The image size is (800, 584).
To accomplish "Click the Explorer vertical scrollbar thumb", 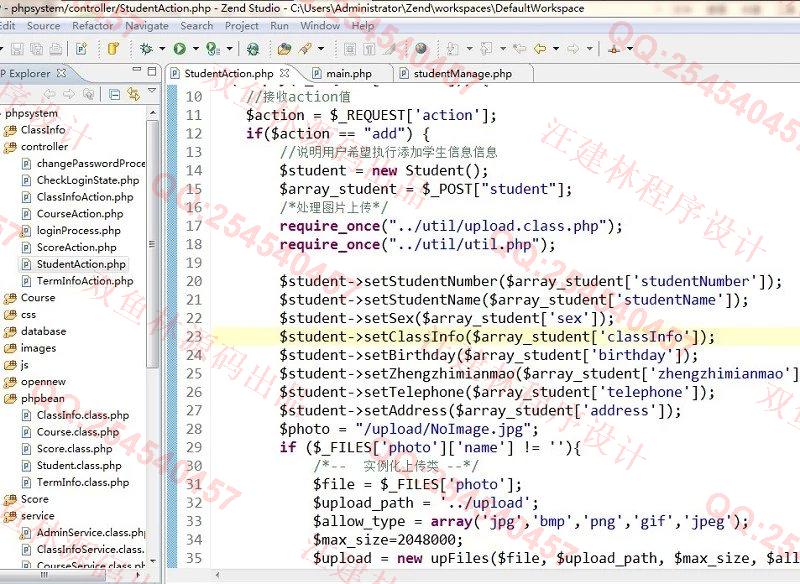I will (x=152, y=244).
